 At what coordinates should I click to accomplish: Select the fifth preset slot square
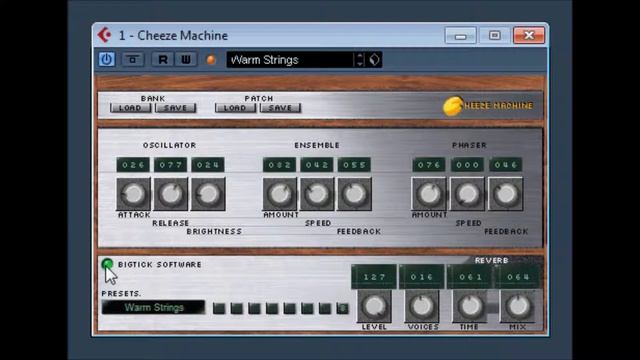(289, 308)
